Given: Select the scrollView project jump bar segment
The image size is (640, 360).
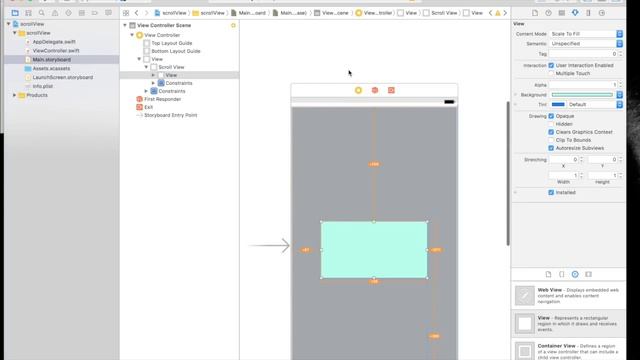Looking at the screenshot, I should pos(170,13).
